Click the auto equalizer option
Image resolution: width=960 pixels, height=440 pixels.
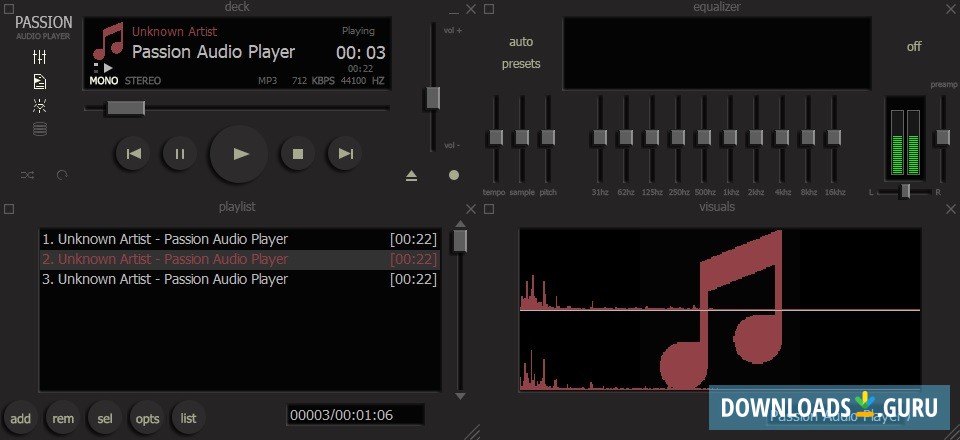coord(521,42)
